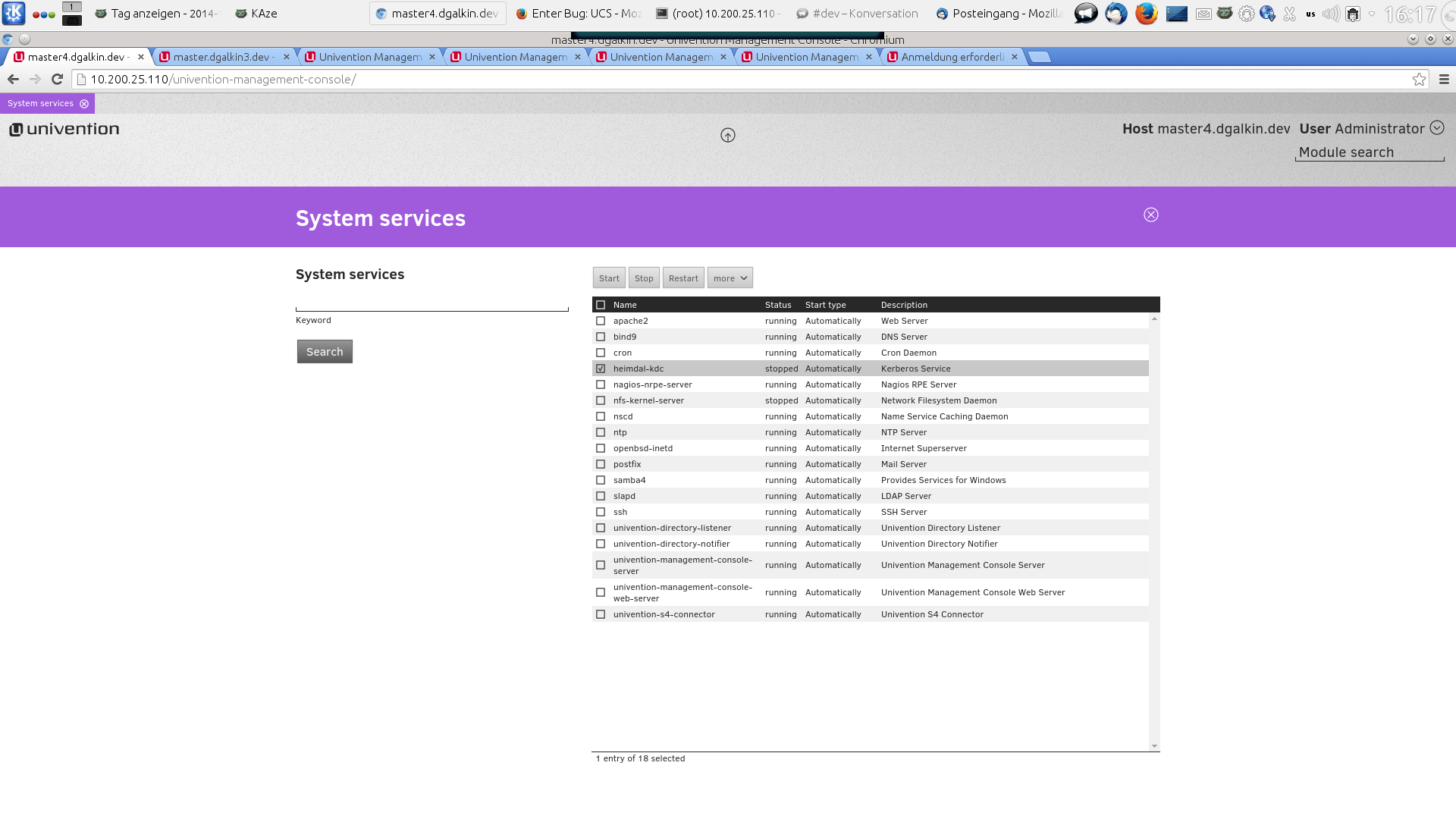The image size is (1456, 819).
Task: Open the User Administrator dropdown arrow
Action: [x=1436, y=128]
